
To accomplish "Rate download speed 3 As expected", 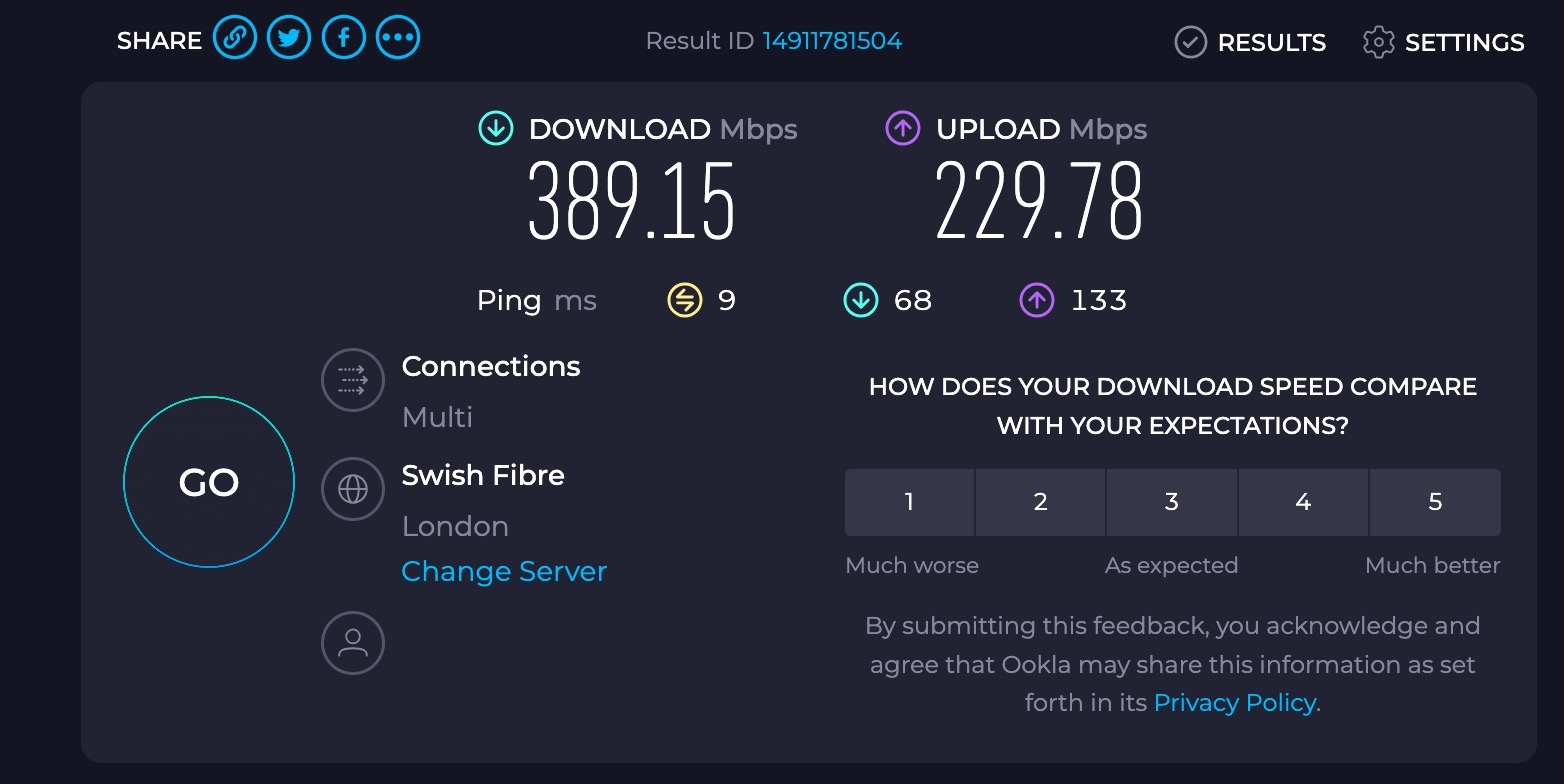I will 1172,502.
